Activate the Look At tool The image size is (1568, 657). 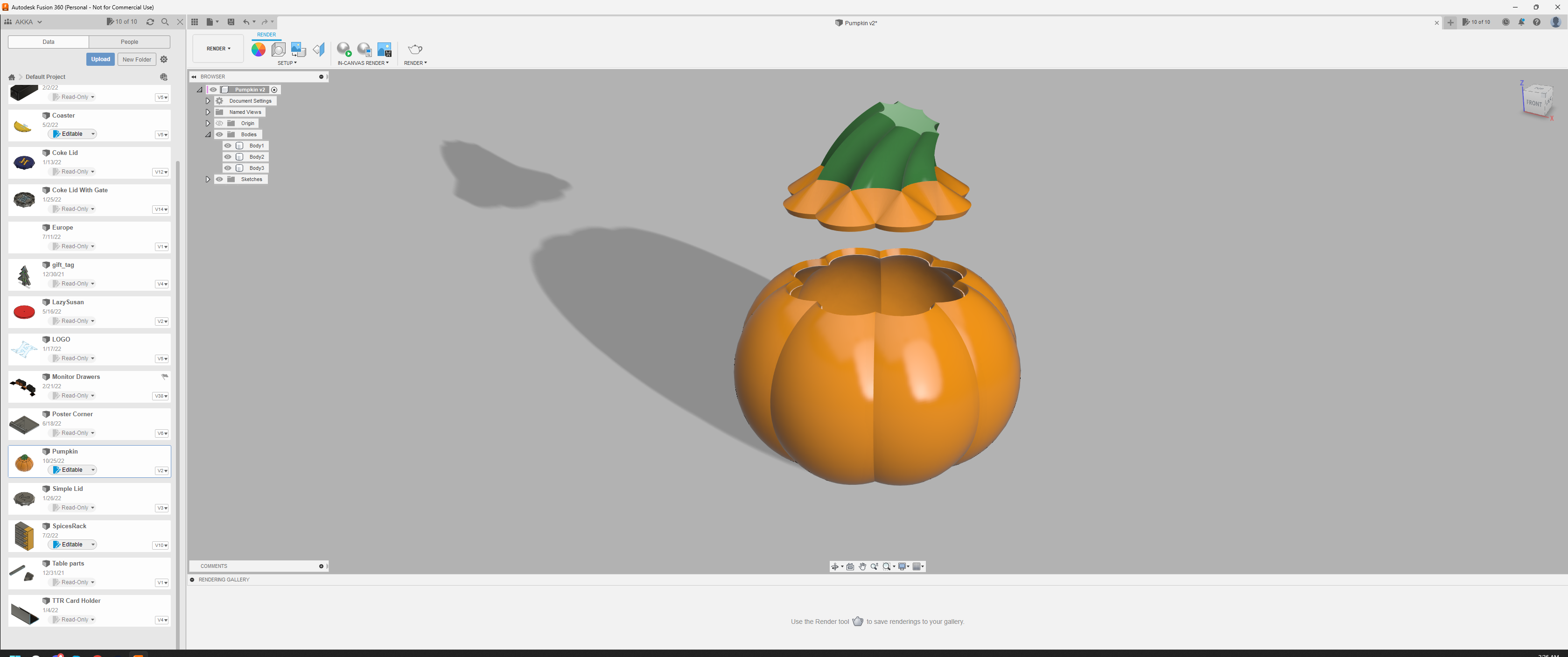point(850,567)
